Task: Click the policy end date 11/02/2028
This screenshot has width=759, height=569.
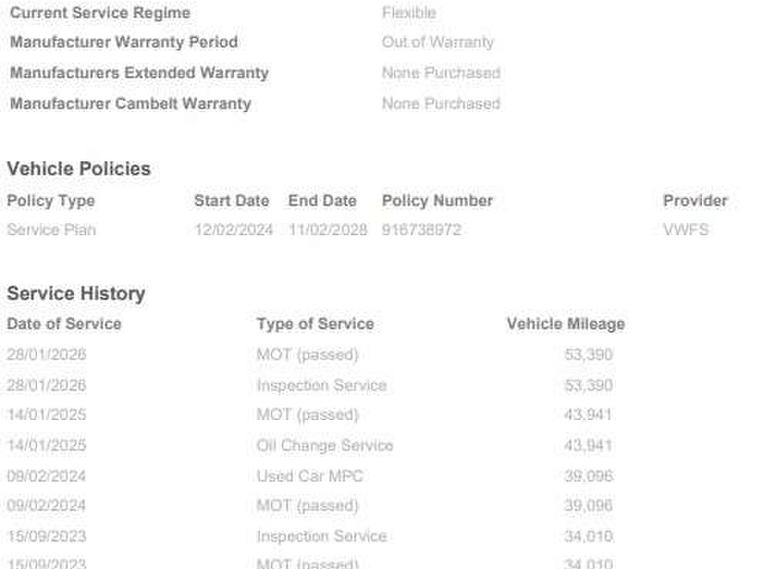Action: coord(327,230)
